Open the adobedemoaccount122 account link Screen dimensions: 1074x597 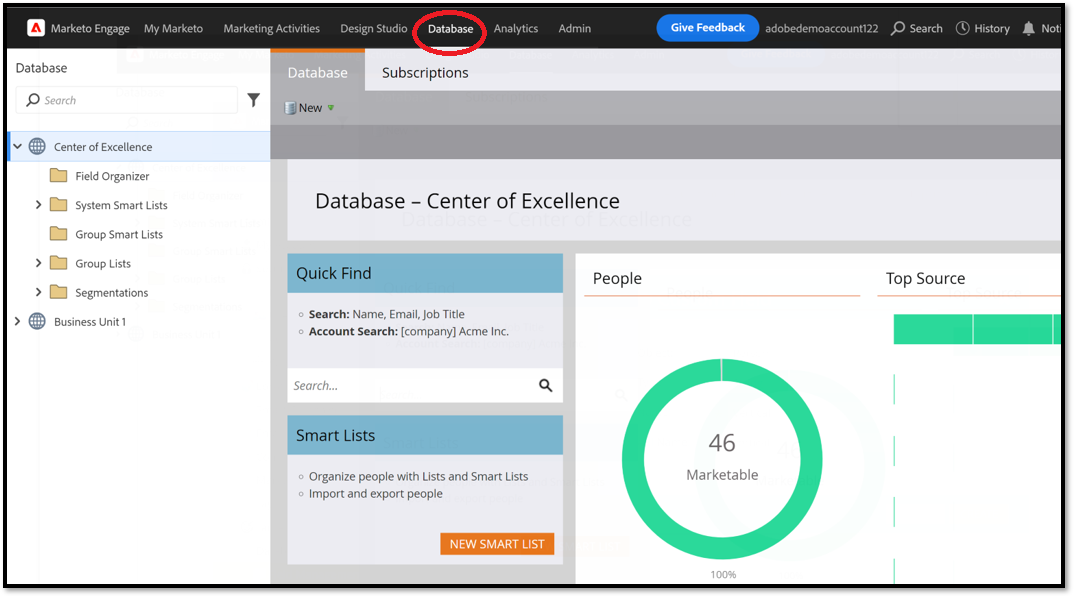(x=821, y=29)
